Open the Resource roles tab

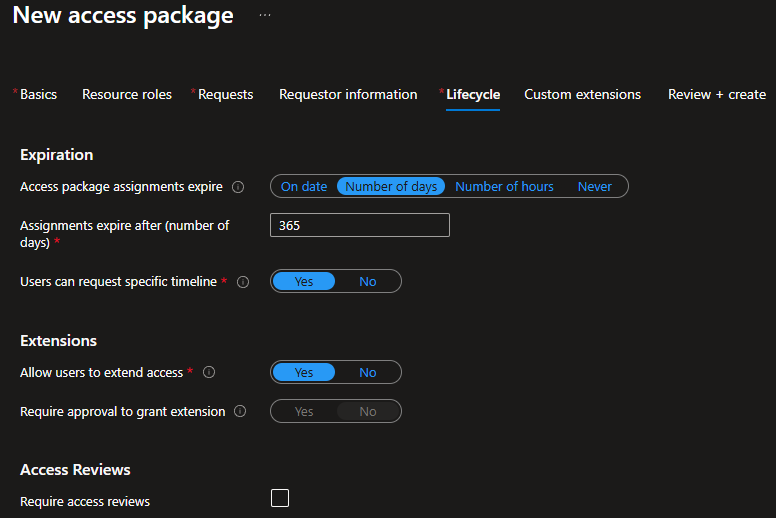pos(127,94)
